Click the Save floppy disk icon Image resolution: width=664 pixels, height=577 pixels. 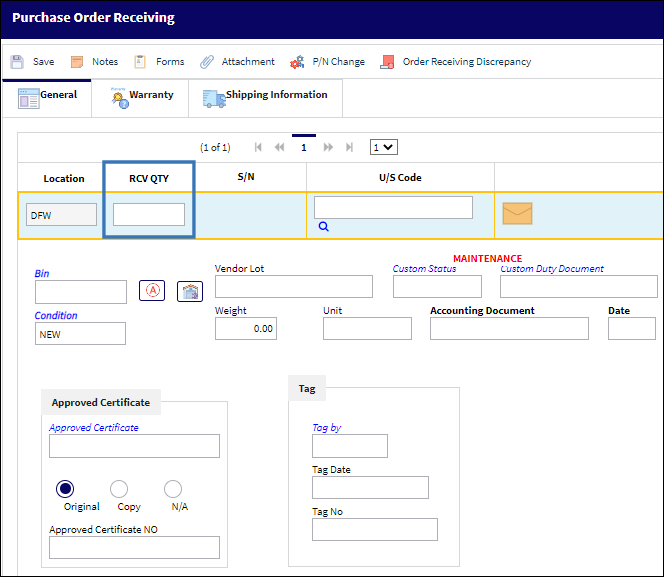[17, 62]
